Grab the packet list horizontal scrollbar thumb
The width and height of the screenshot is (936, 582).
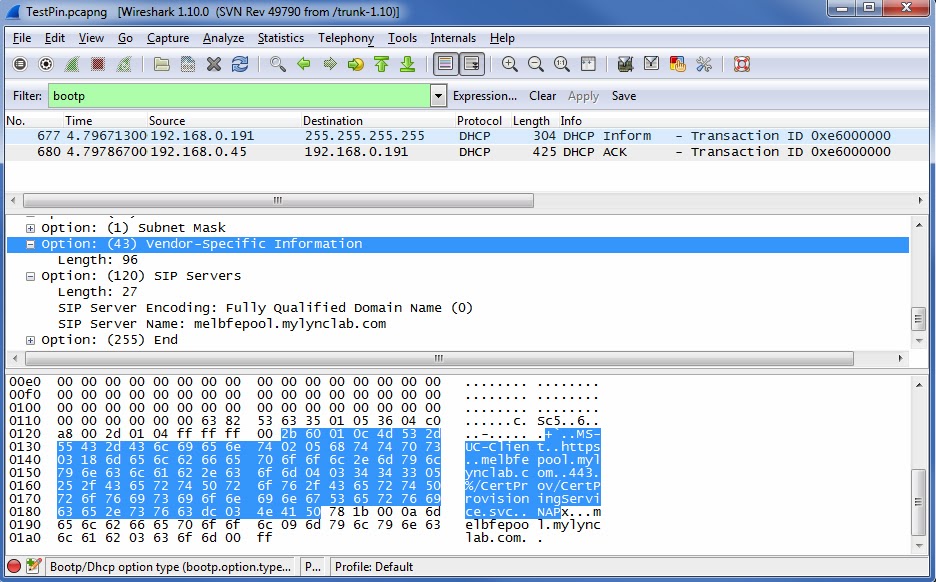(278, 200)
